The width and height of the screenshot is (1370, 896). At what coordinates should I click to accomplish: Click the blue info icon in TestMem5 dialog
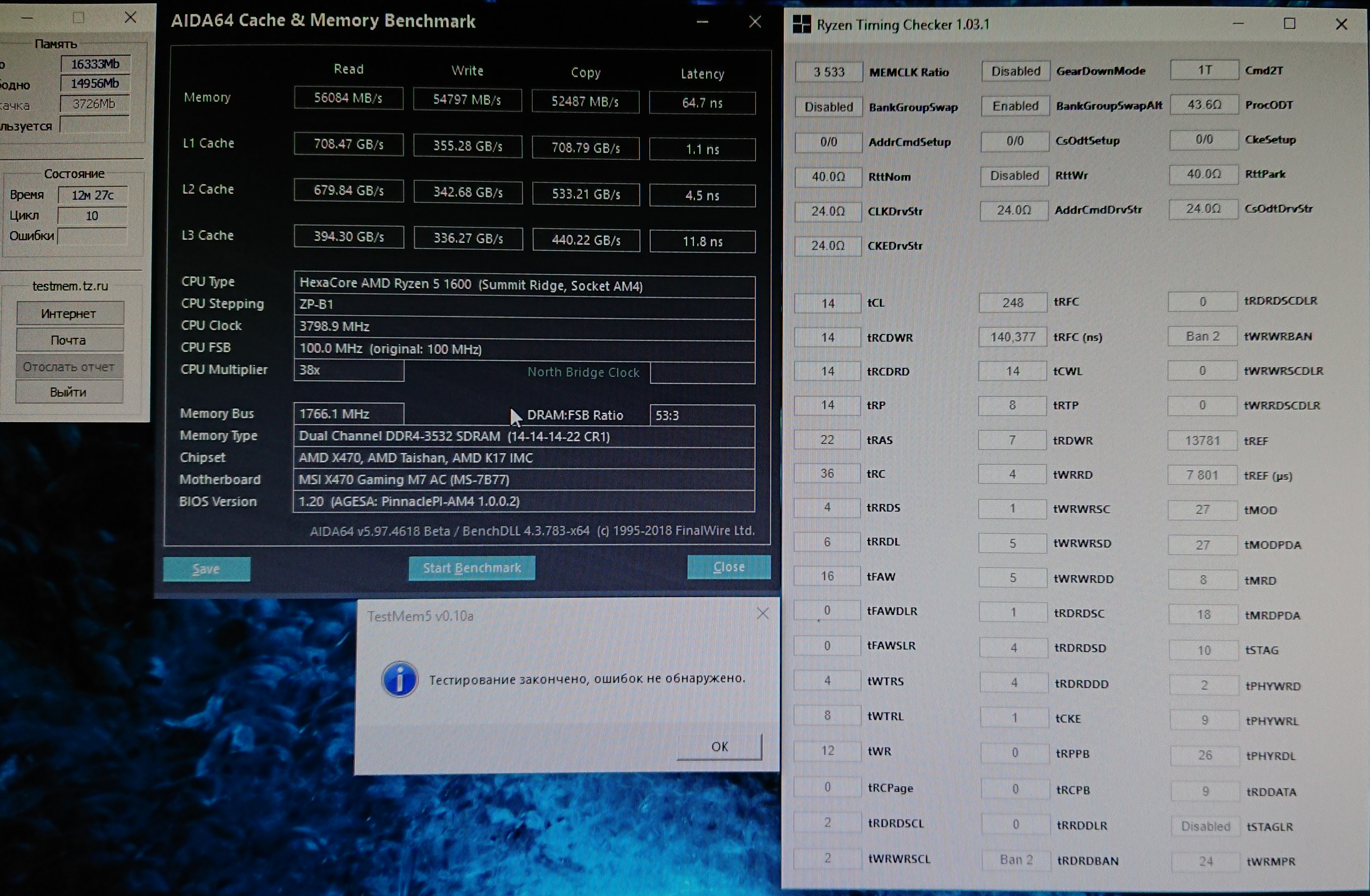399,680
